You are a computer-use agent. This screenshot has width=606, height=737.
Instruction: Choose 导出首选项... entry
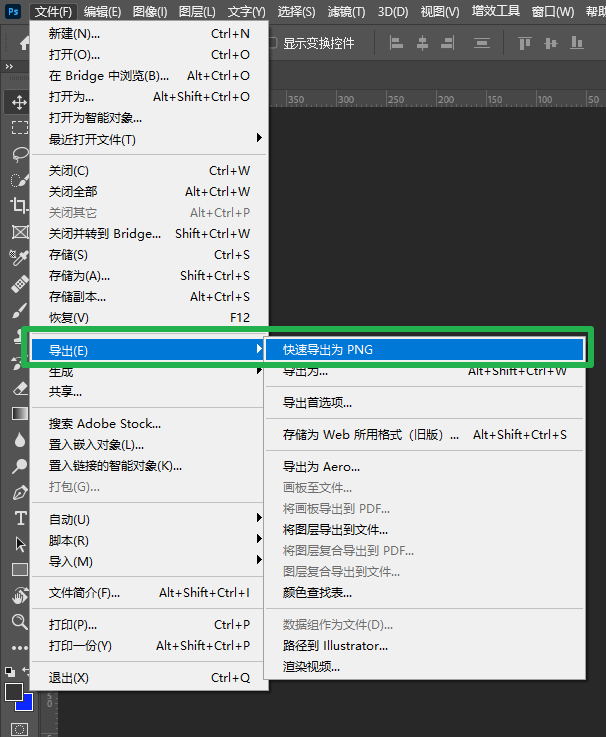[x=425, y=403]
